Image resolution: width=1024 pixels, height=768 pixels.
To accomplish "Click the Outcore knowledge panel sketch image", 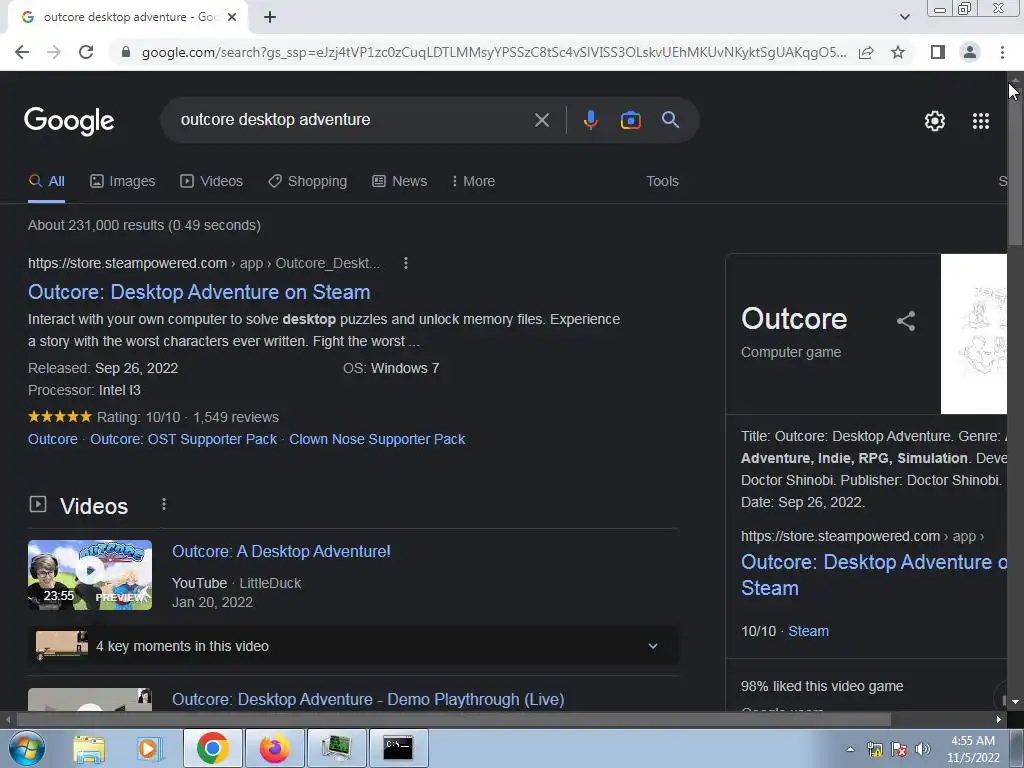I will (x=974, y=334).
